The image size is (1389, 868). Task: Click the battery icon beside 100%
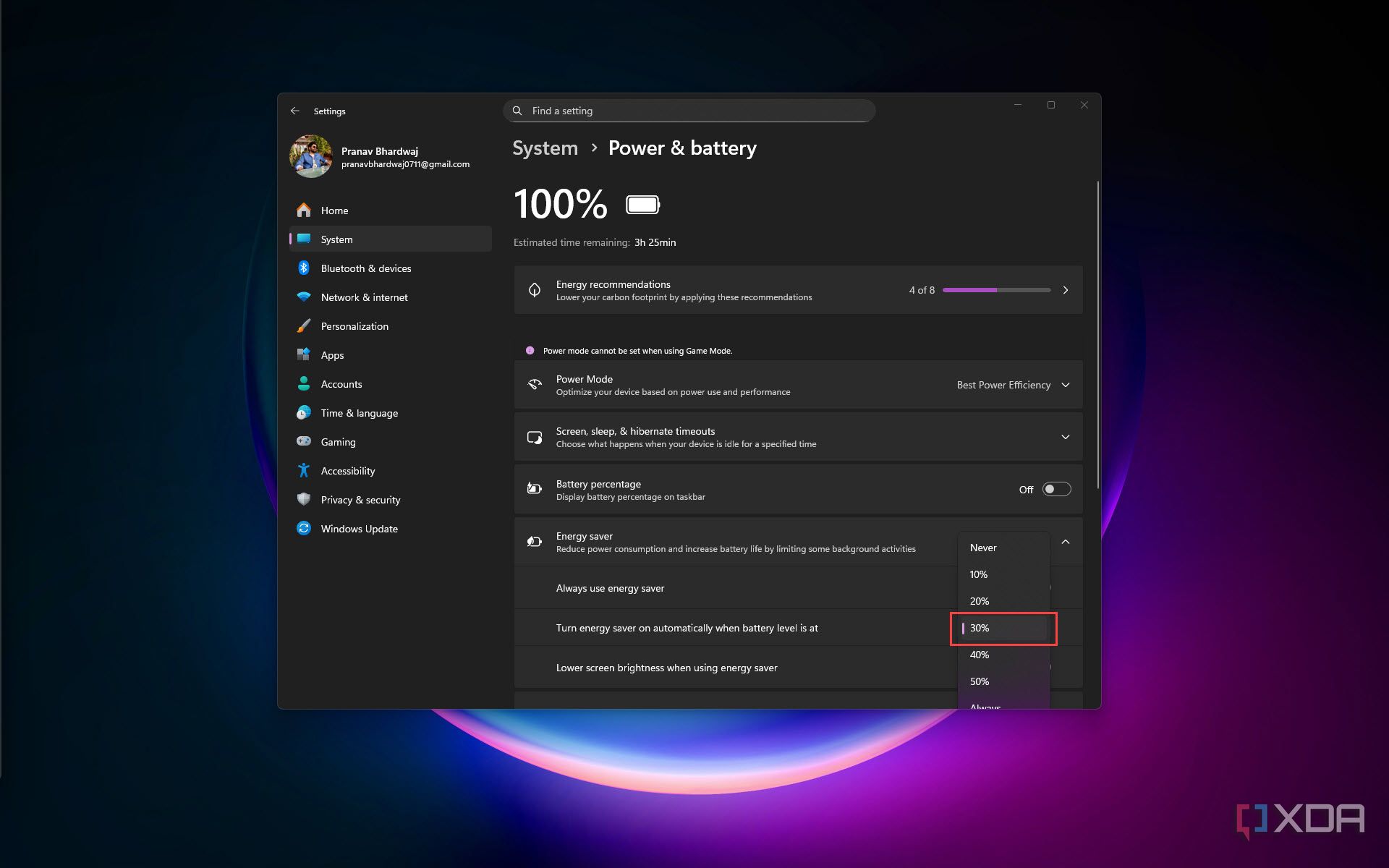click(643, 205)
